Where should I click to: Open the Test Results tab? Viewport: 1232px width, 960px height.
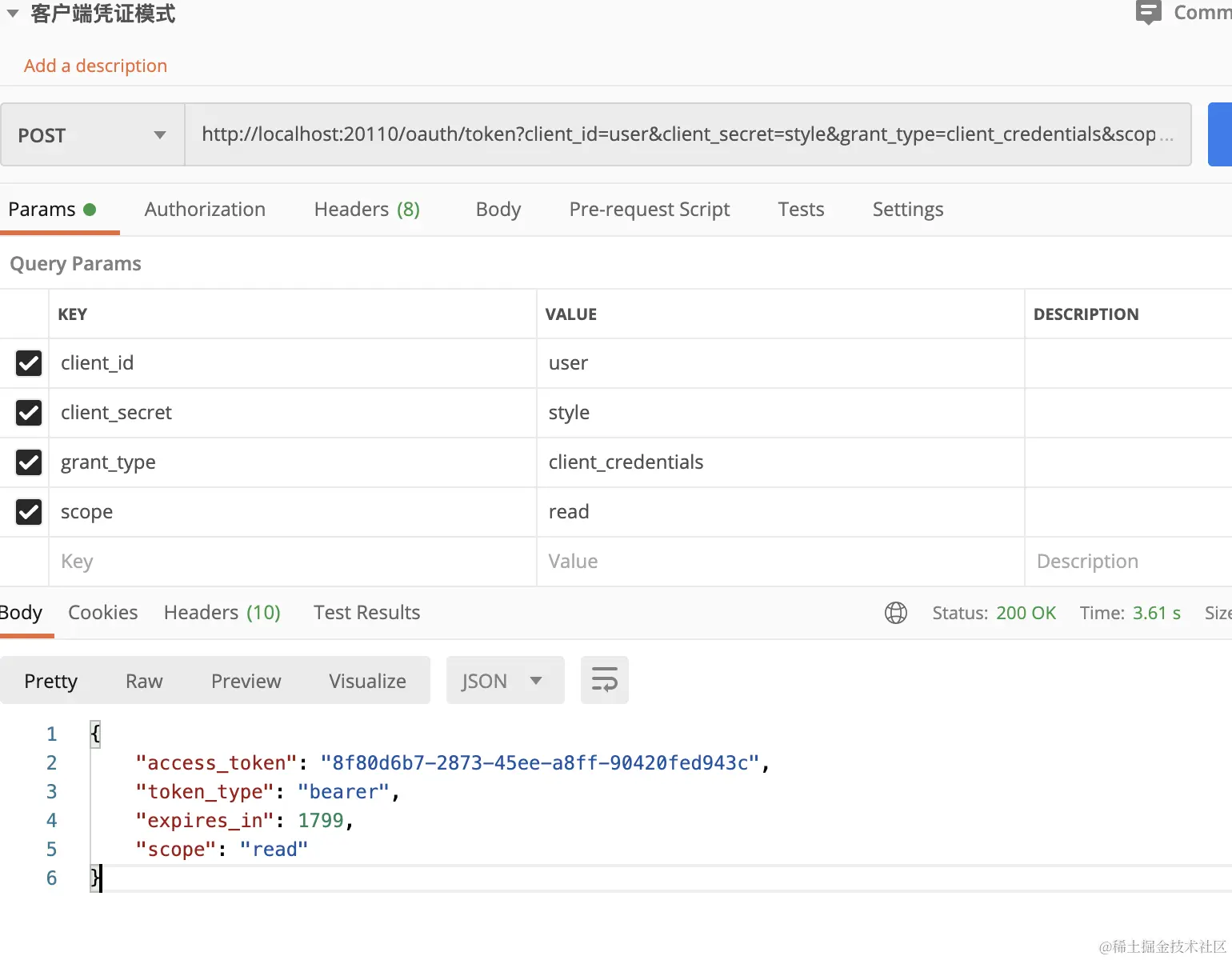tap(366, 613)
